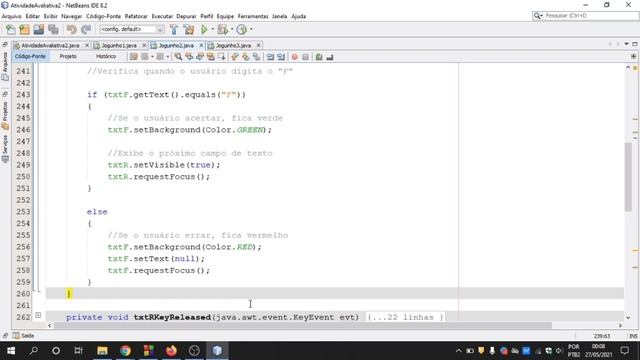Open the Depurar menu

pyautogui.click(x=186, y=16)
